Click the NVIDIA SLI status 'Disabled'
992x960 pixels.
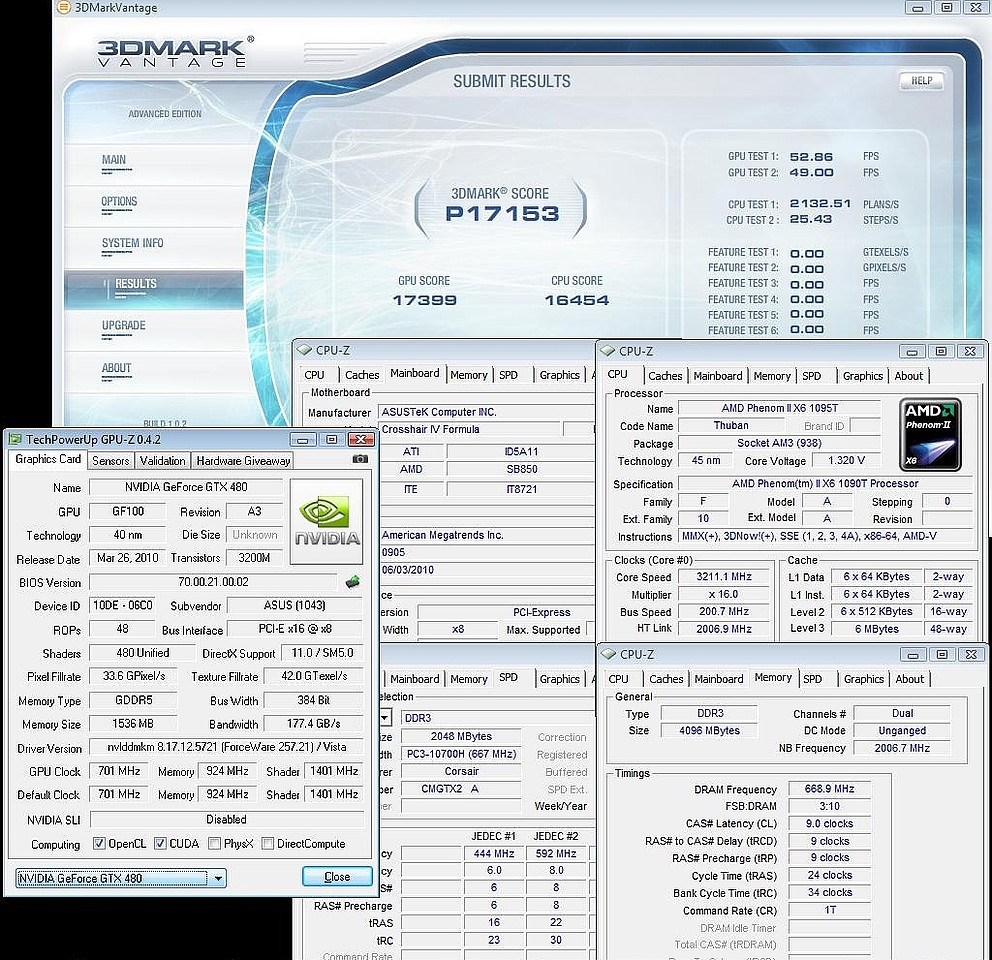(226, 819)
